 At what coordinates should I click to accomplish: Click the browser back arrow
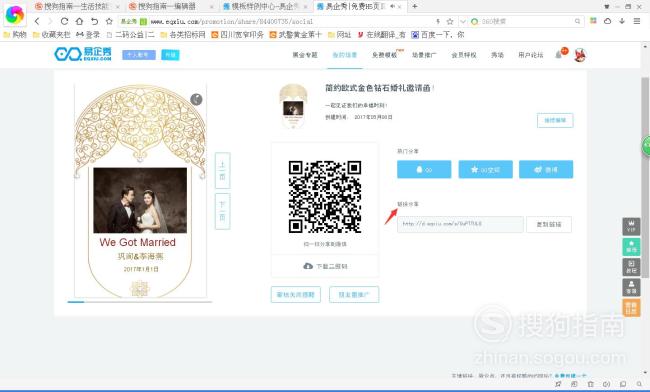tap(37, 22)
